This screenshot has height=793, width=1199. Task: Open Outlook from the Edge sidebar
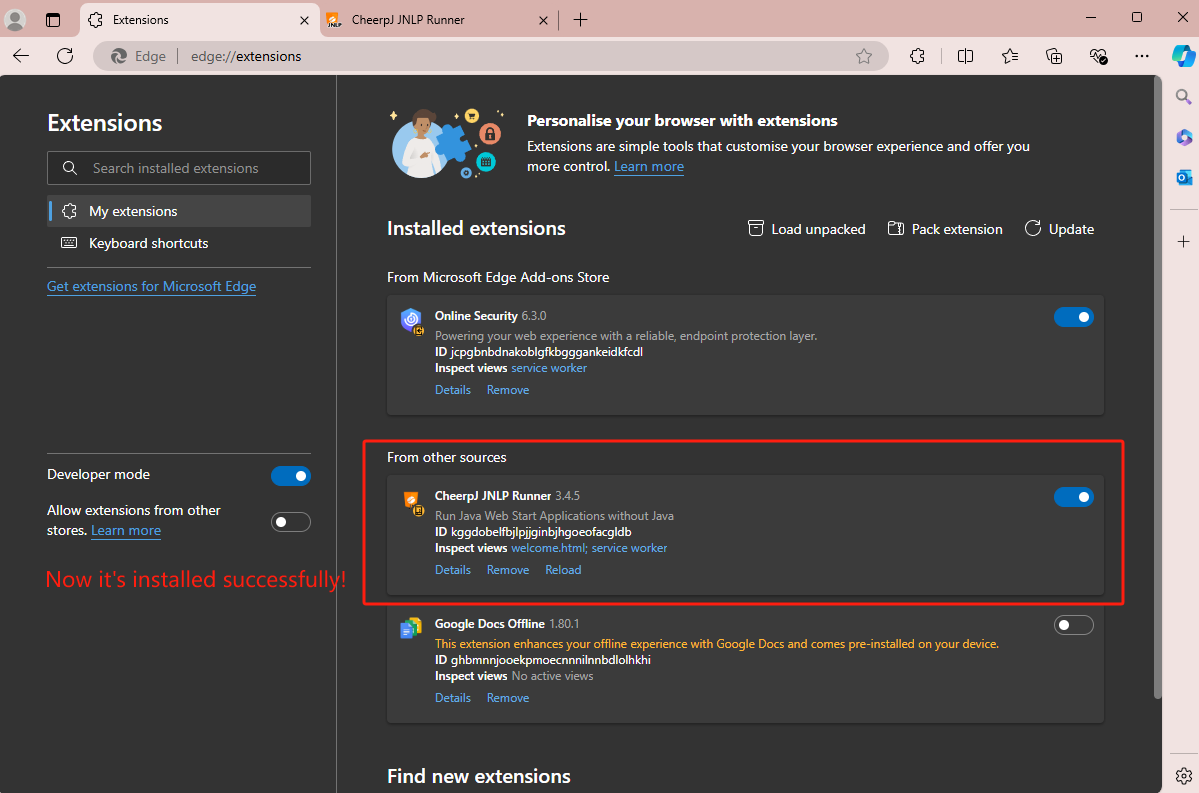point(1183,177)
